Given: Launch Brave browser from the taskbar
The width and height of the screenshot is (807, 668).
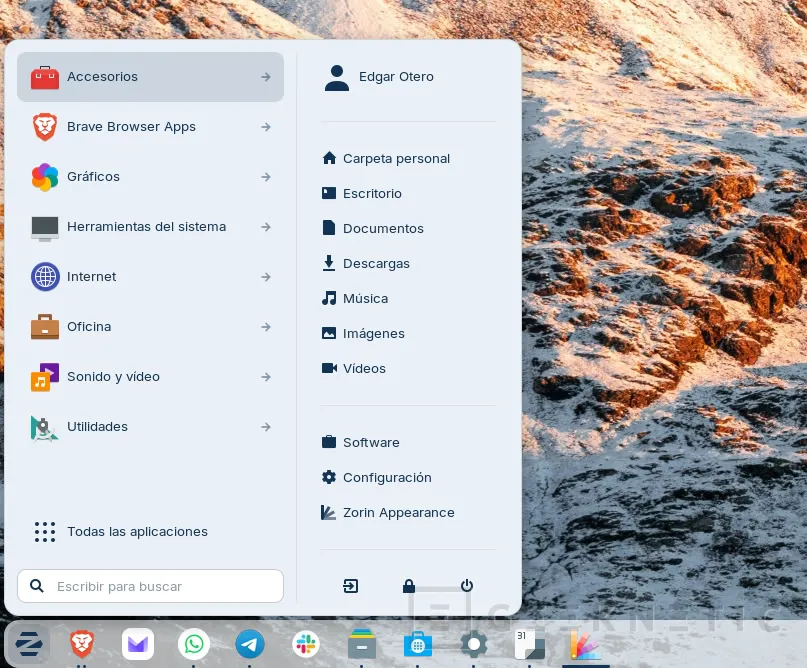Looking at the screenshot, I should pyautogui.click(x=82, y=644).
